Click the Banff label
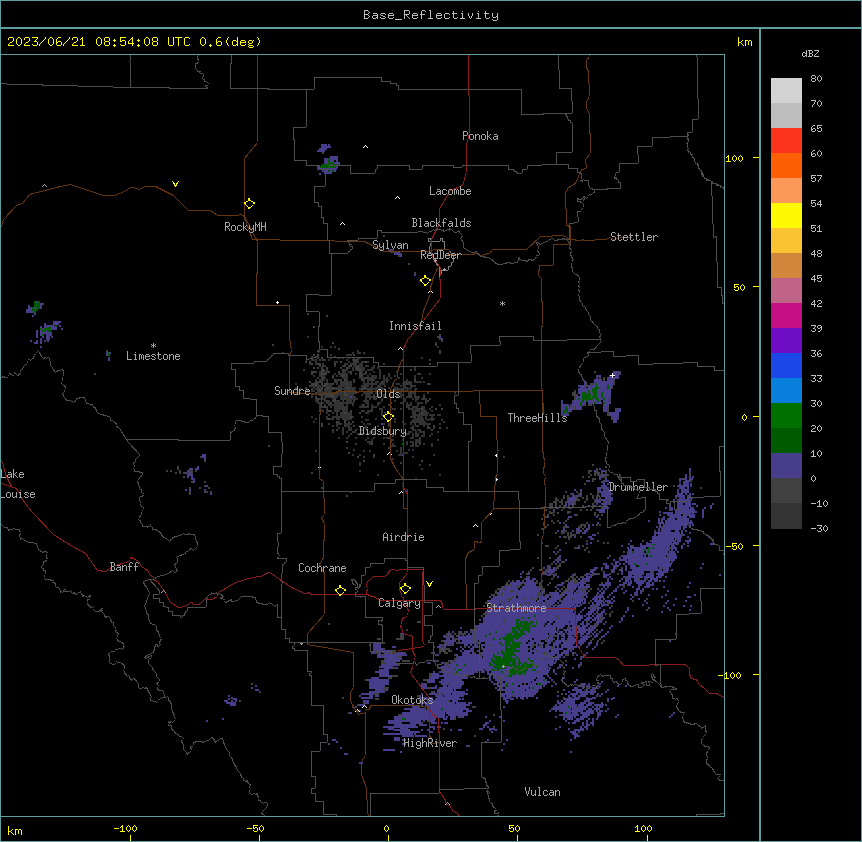The image size is (862, 842). coord(124,567)
